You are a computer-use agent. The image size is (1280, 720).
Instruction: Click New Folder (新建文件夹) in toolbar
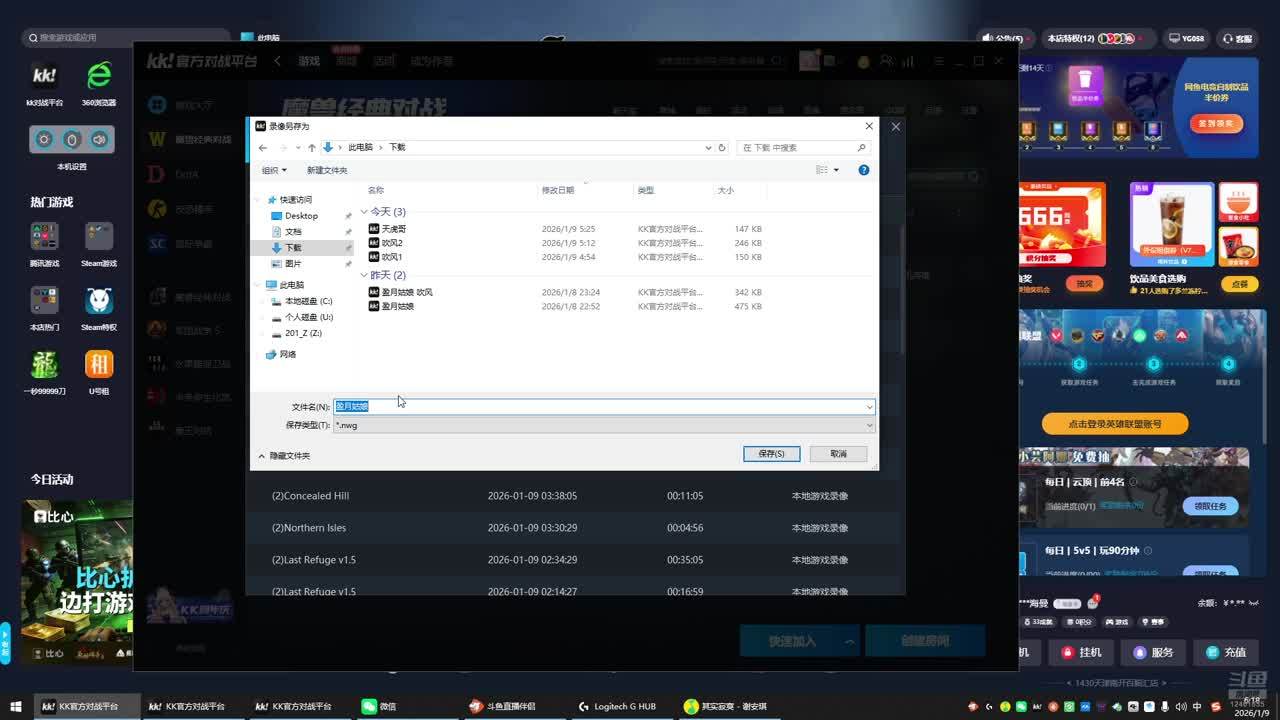(327, 170)
